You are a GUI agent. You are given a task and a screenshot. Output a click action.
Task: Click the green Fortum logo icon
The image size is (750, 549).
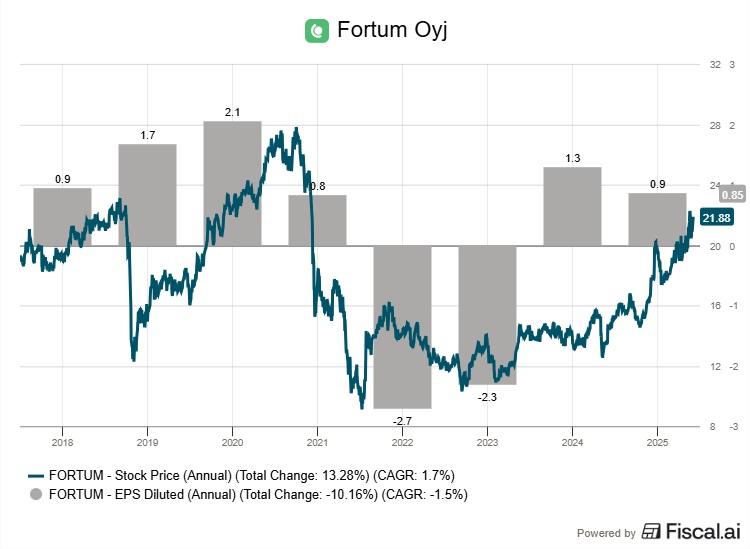tap(317, 30)
